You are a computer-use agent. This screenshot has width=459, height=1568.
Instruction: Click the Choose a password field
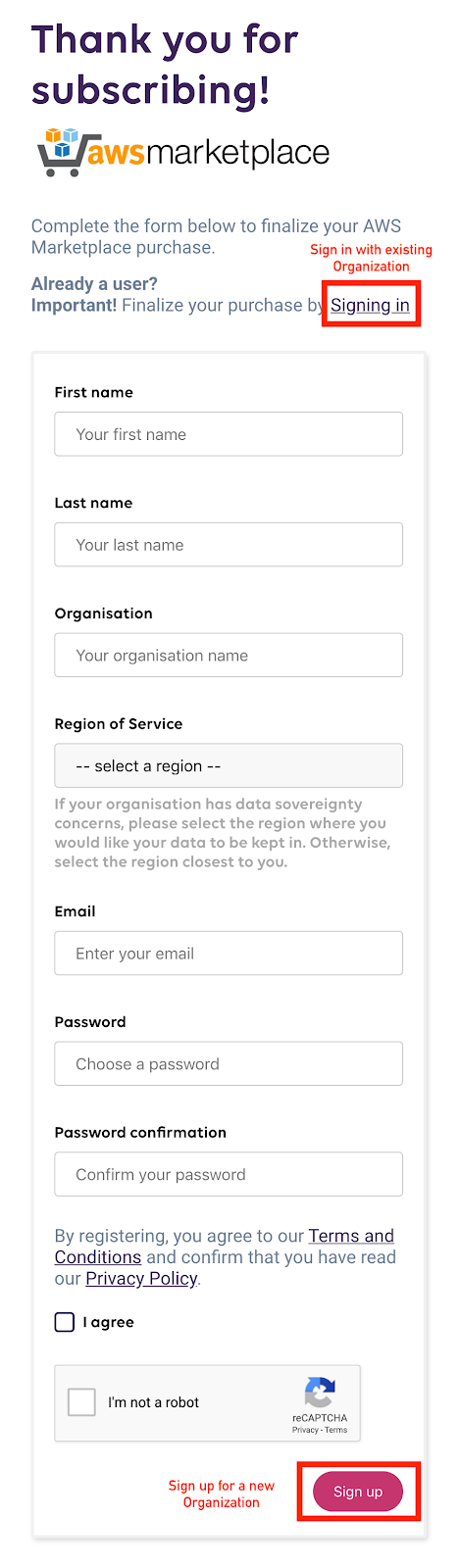click(x=229, y=1063)
